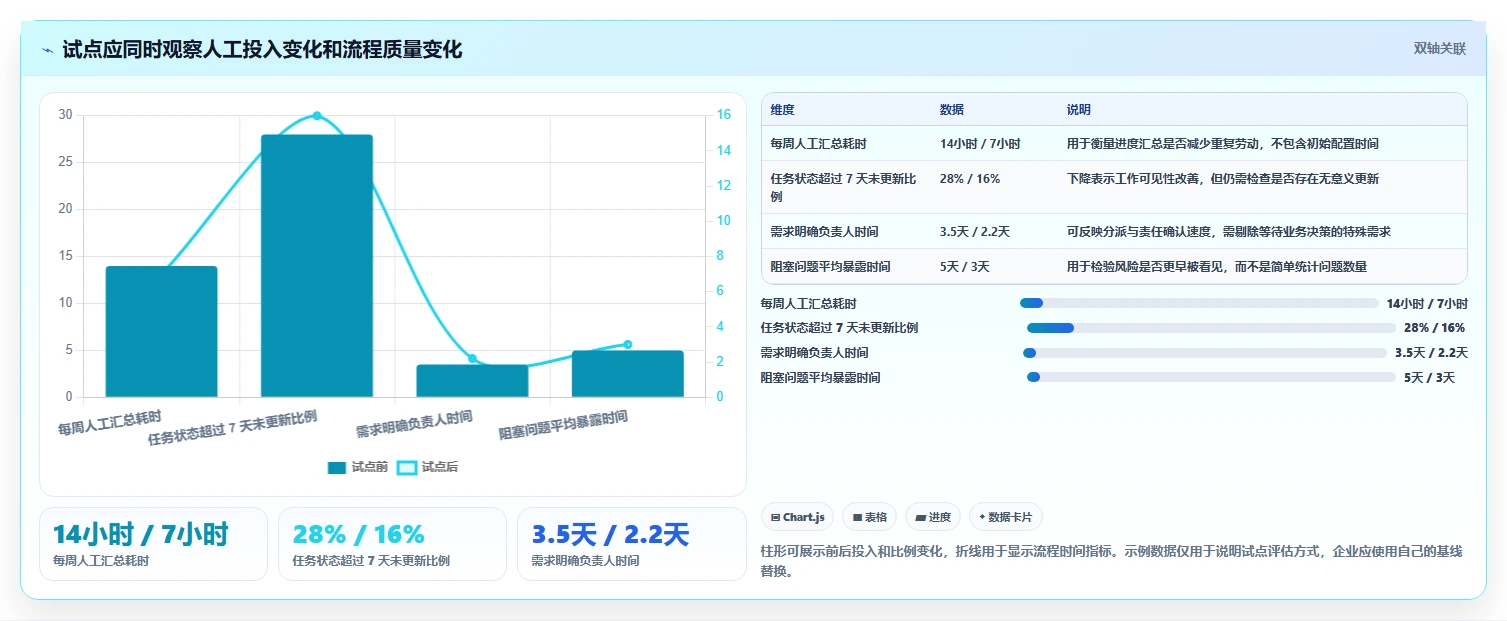Click table cell 3.5天 / 2.2天
The height and width of the screenshot is (621, 1507).
(975, 232)
